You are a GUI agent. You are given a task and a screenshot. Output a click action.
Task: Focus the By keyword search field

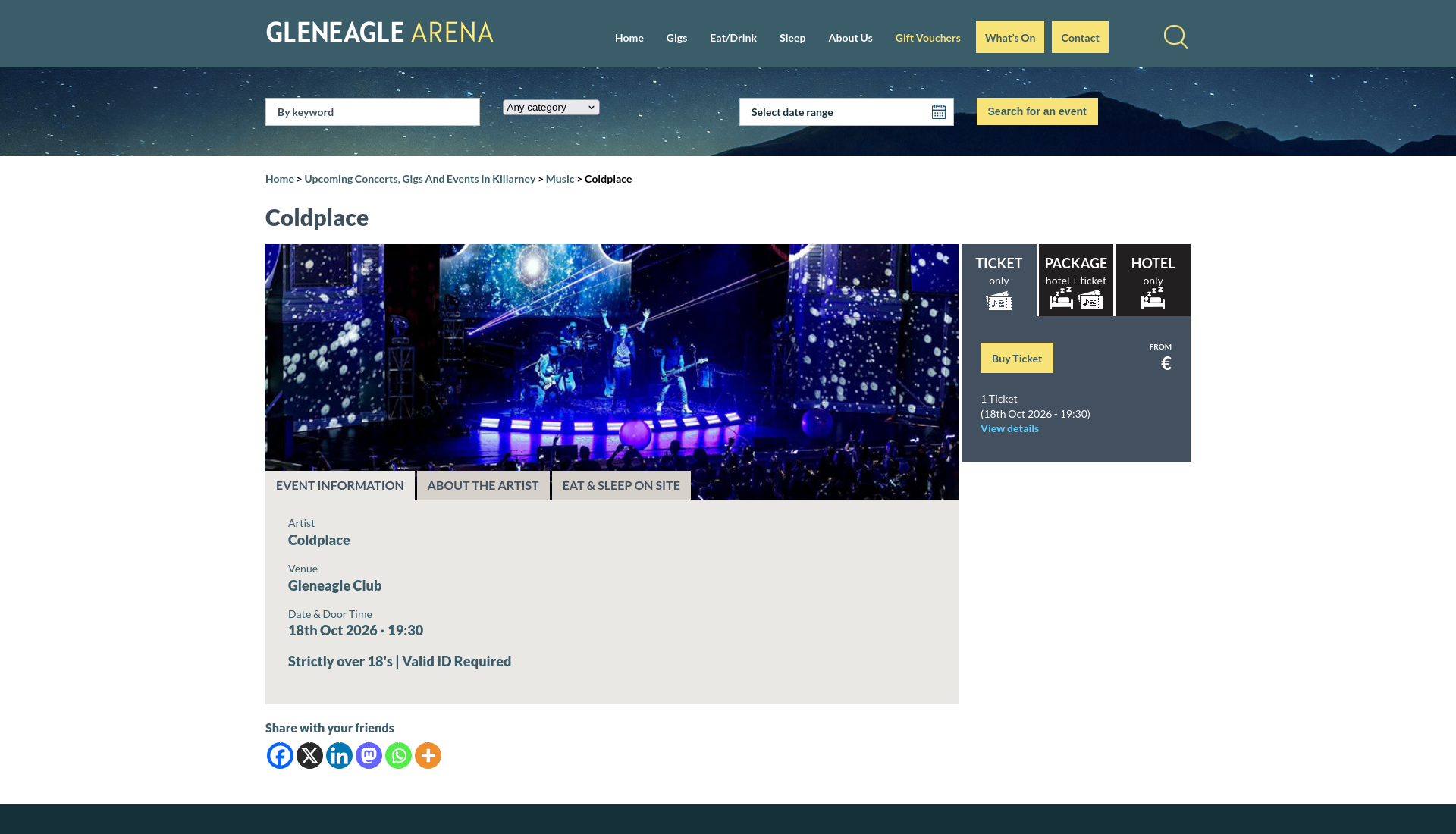pyautogui.click(x=372, y=112)
